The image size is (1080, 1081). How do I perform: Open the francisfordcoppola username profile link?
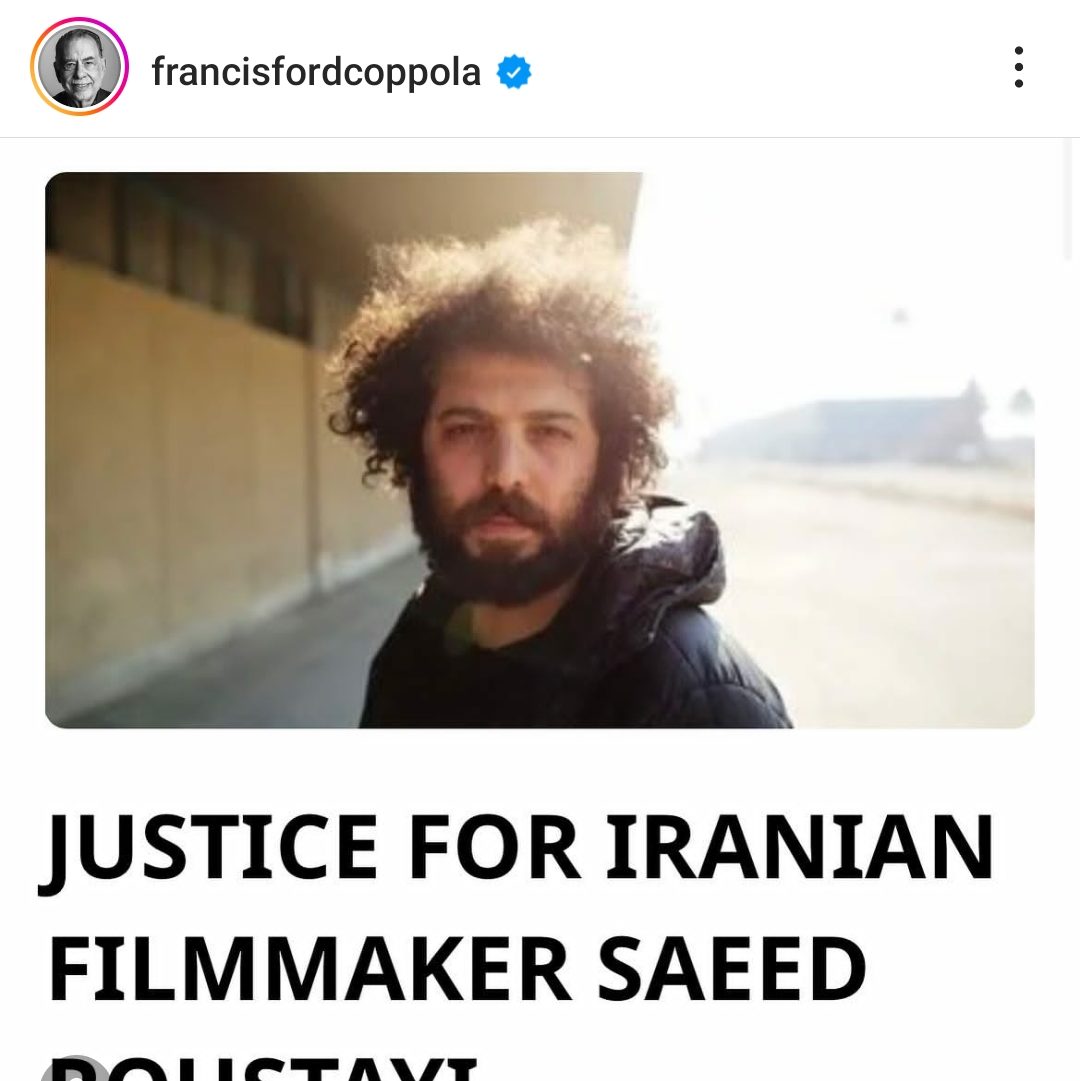[x=316, y=72]
